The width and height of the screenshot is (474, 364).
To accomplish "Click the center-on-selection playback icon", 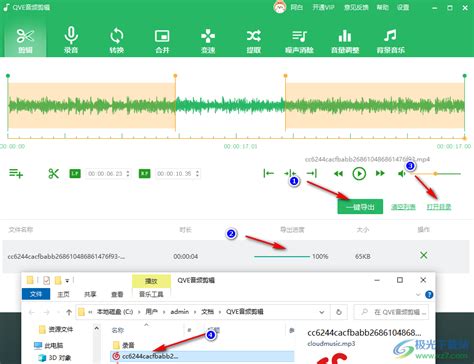I will (290, 173).
